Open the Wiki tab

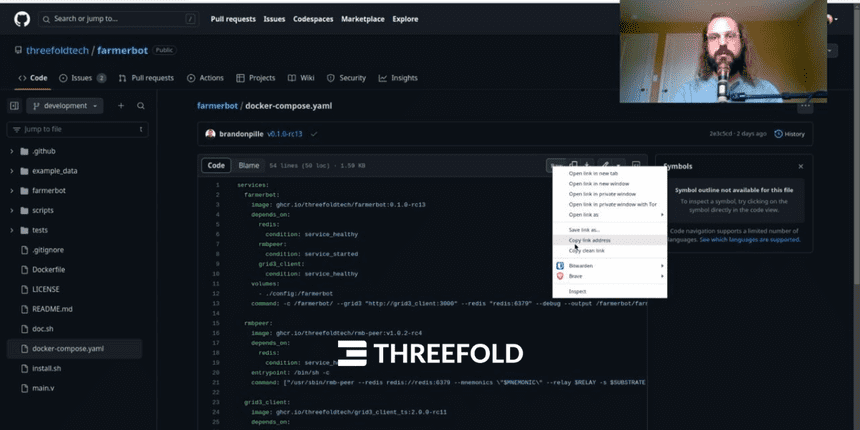pyautogui.click(x=301, y=78)
